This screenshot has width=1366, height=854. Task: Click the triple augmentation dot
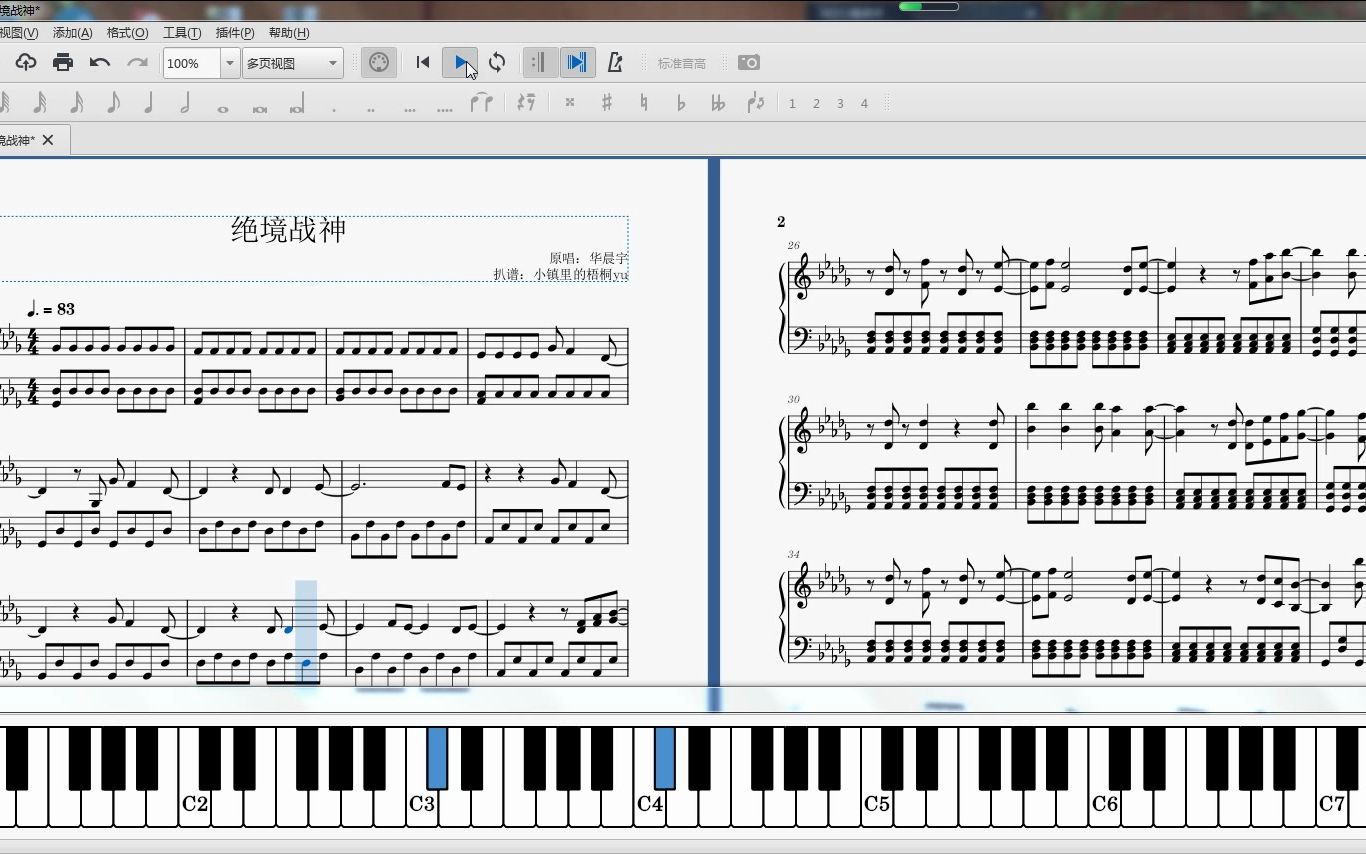409,108
